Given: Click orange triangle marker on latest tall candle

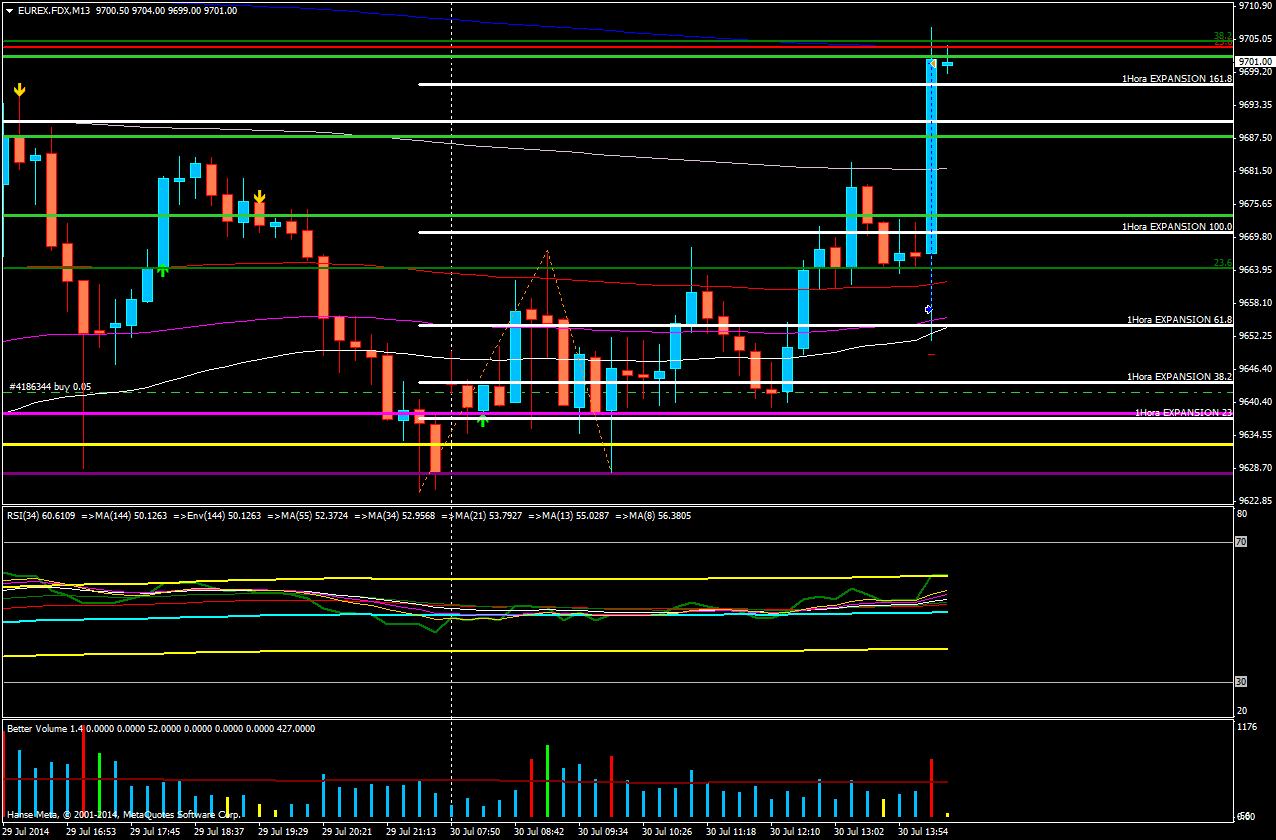Looking at the screenshot, I should [x=930, y=64].
